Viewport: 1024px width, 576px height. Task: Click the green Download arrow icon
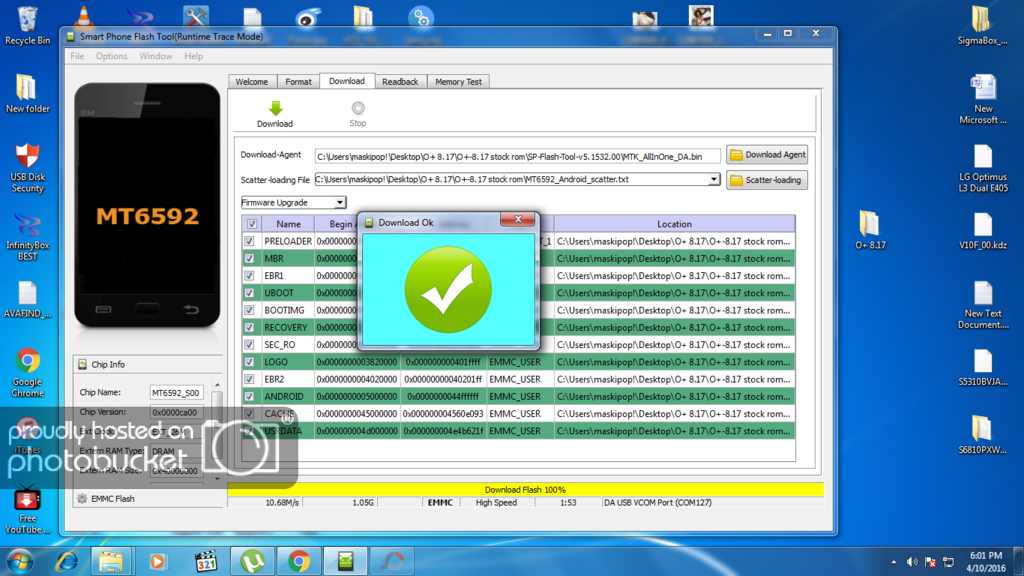[x=276, y=108]
